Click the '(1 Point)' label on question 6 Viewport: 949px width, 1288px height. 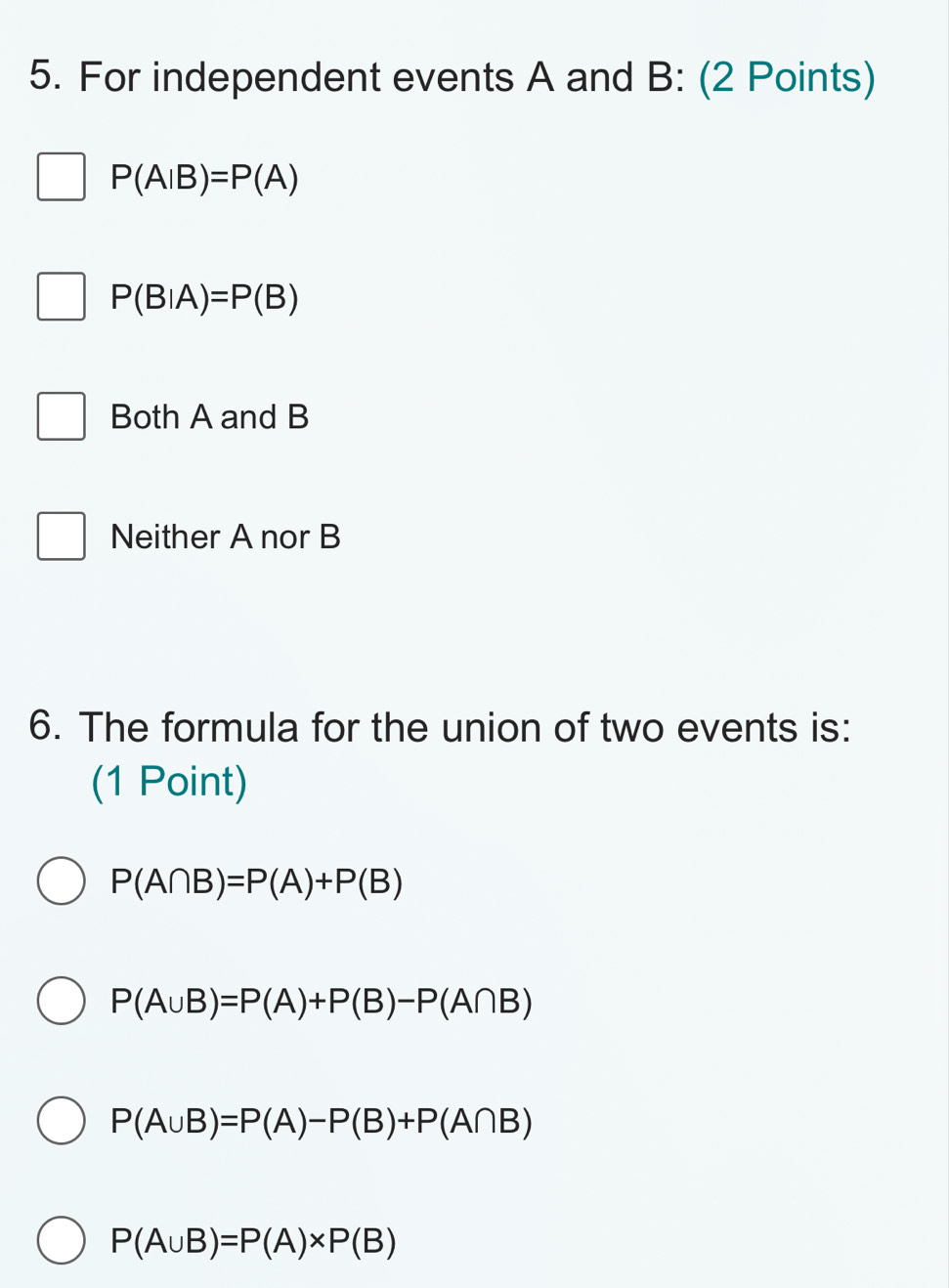[x=168, y=780]
